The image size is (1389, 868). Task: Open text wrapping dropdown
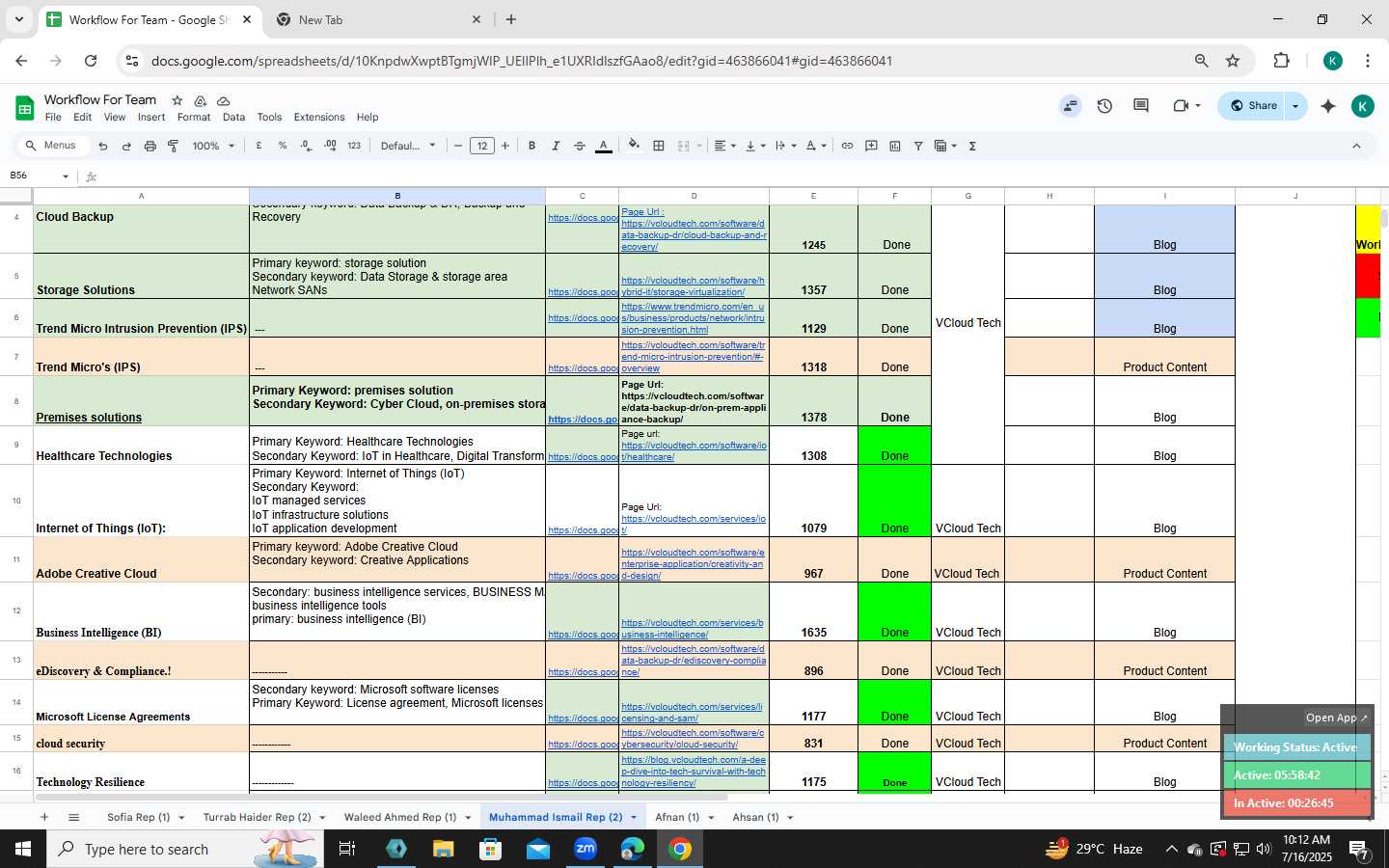pos(786,146)
